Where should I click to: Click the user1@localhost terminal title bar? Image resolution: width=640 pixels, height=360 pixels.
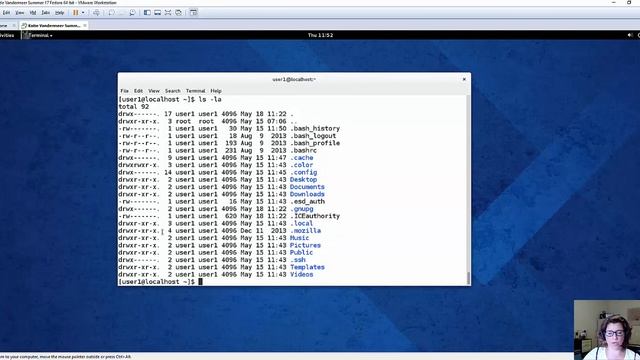pos(294,79)
